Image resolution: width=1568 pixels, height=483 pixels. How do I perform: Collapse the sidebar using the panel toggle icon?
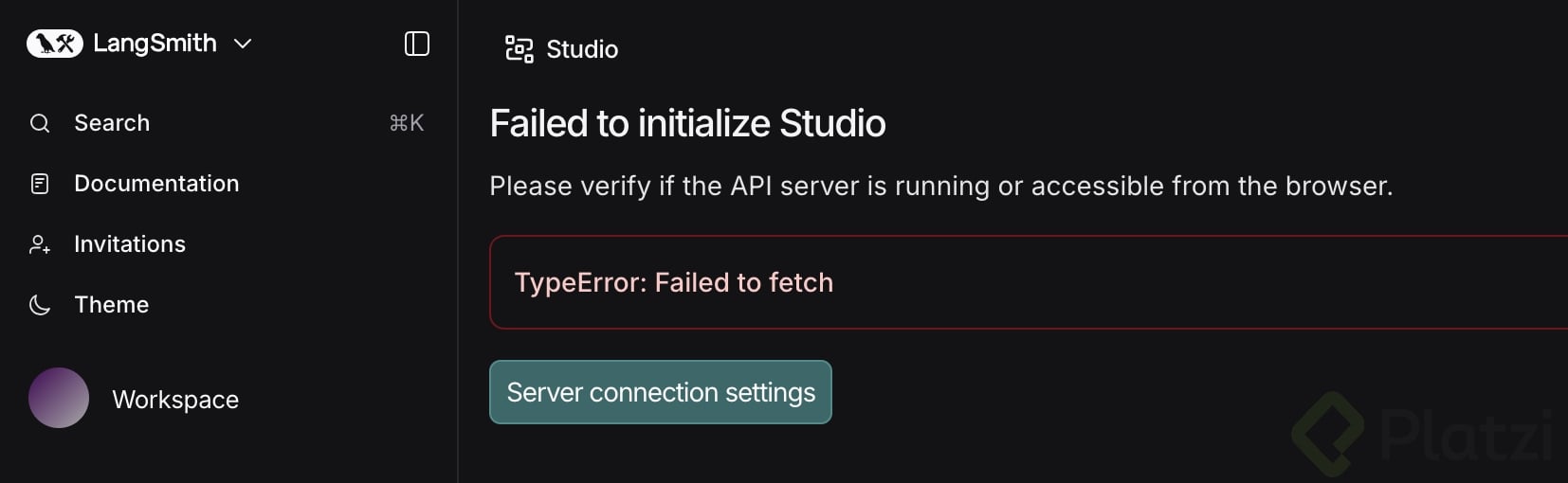pos(417,44)
